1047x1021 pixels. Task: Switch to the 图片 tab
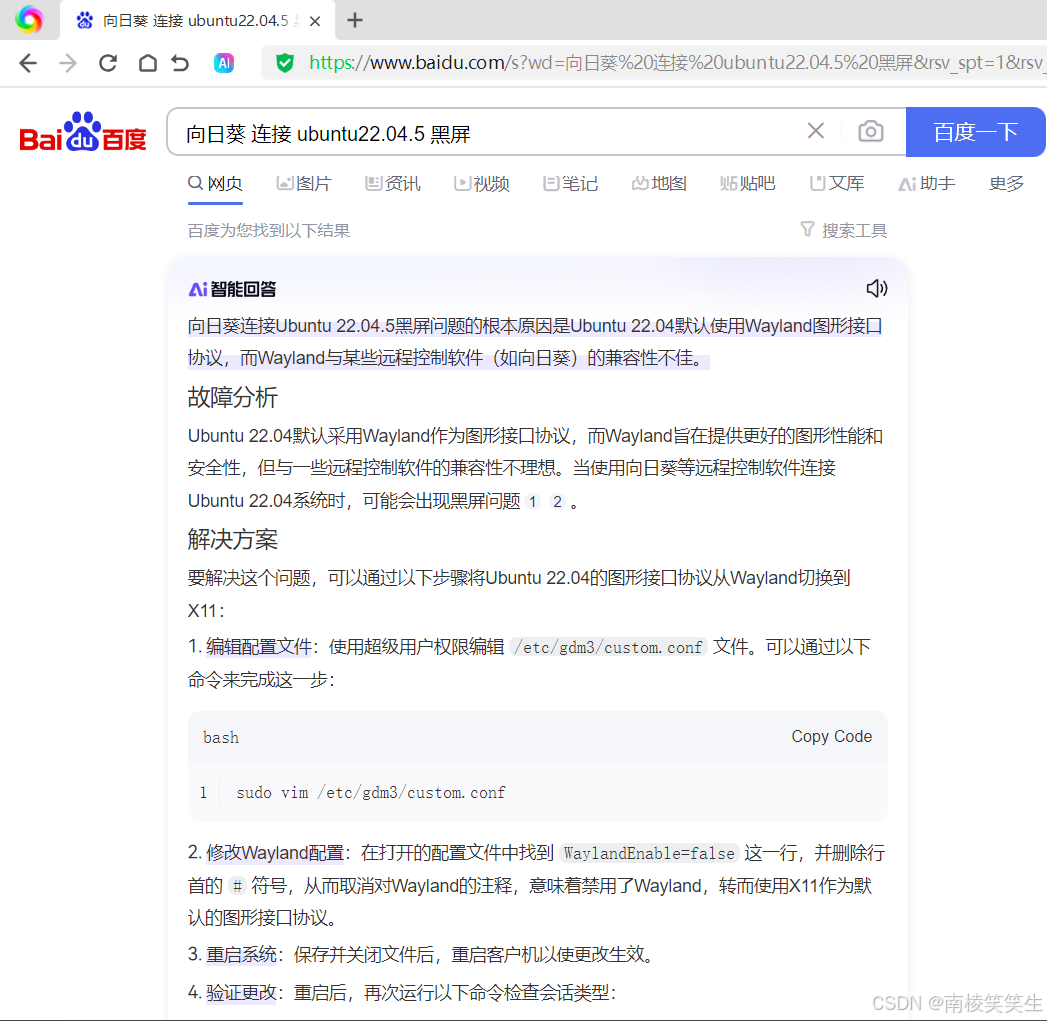point(304,183)
